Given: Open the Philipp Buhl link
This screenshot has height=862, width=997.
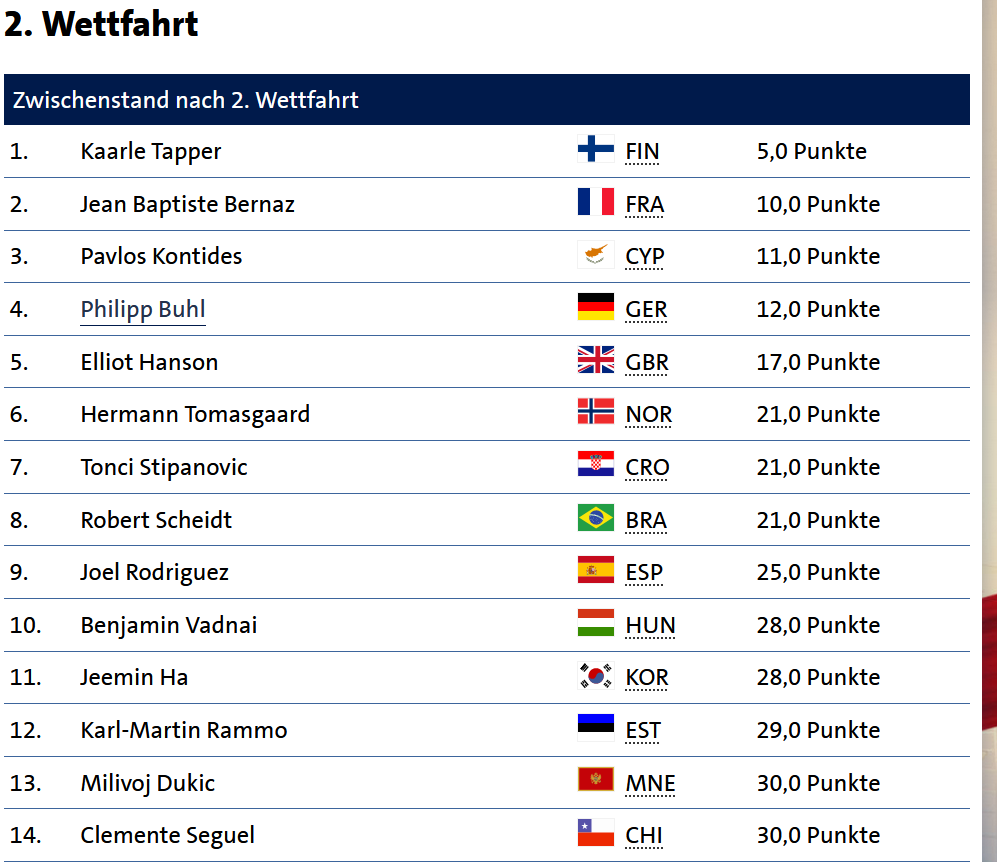Looking at the screenshot, I should coord(143,310).
